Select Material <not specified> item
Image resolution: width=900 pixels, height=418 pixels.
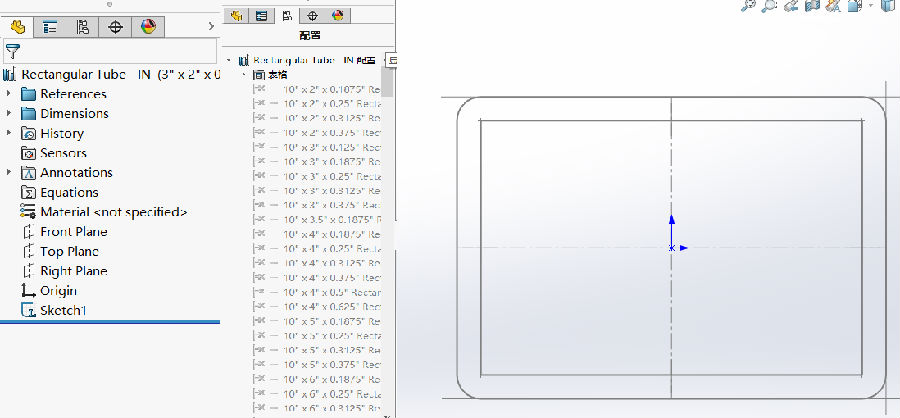coord(104,212)
